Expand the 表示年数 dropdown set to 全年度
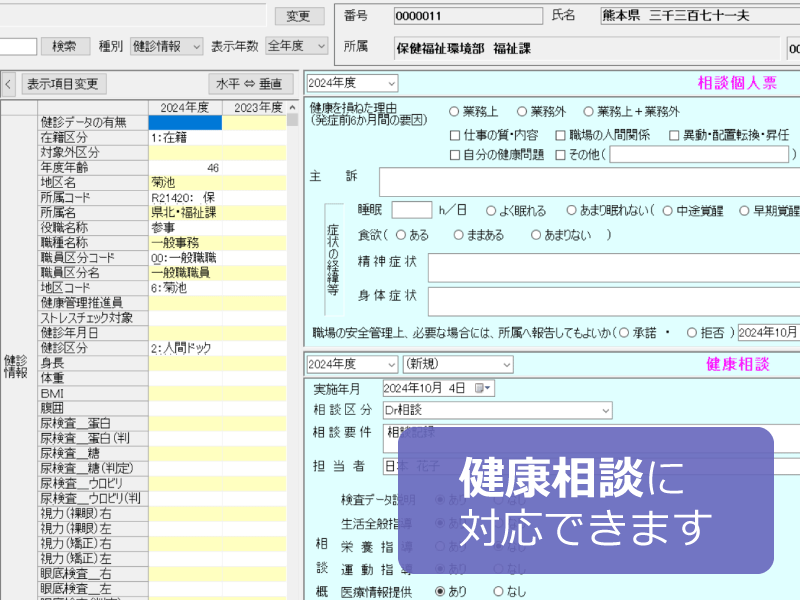This screenshot has height=600, width=800. pyautogui.click(x=296, y=46)
